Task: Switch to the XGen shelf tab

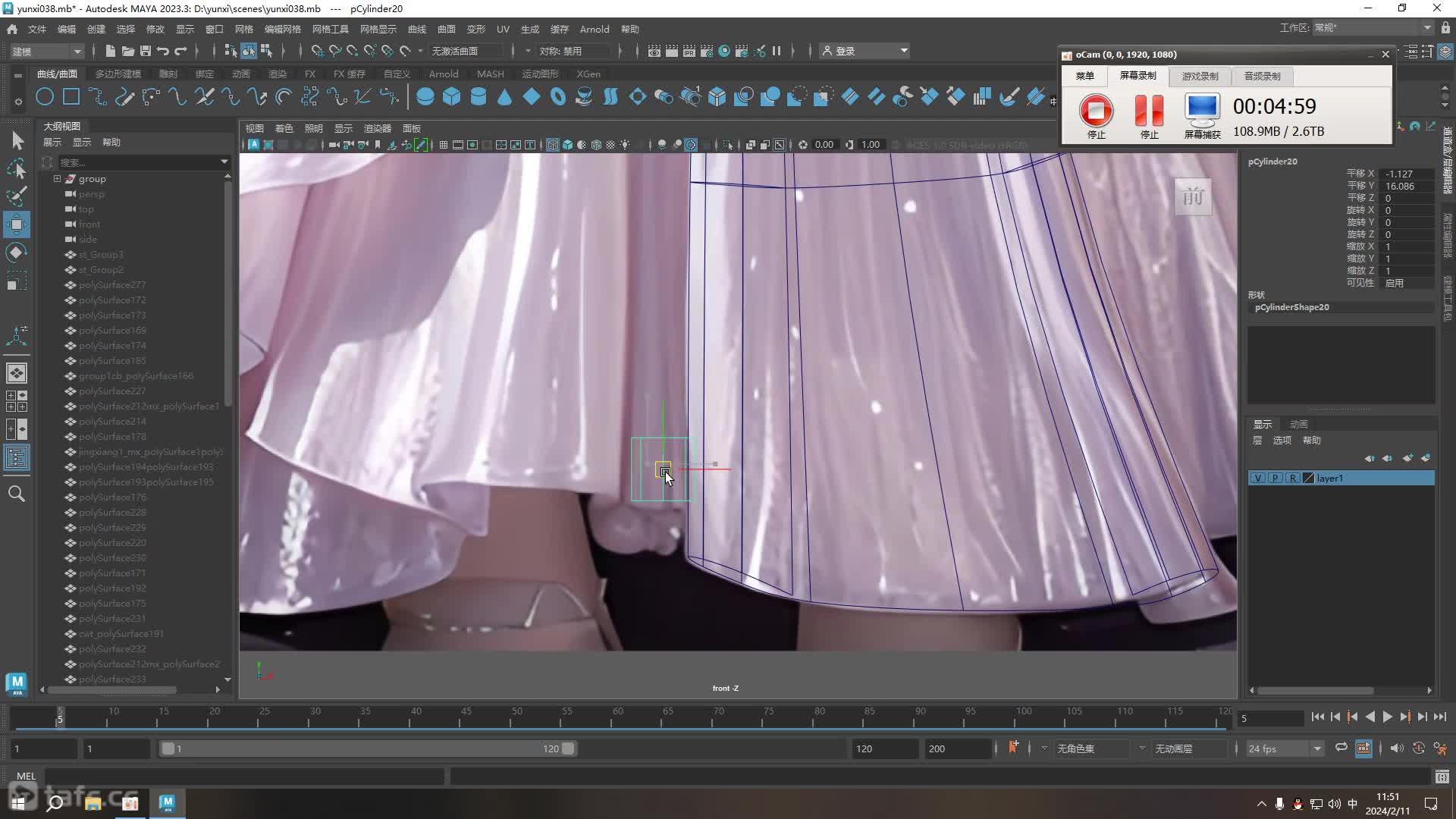Action: click(588, 74)
